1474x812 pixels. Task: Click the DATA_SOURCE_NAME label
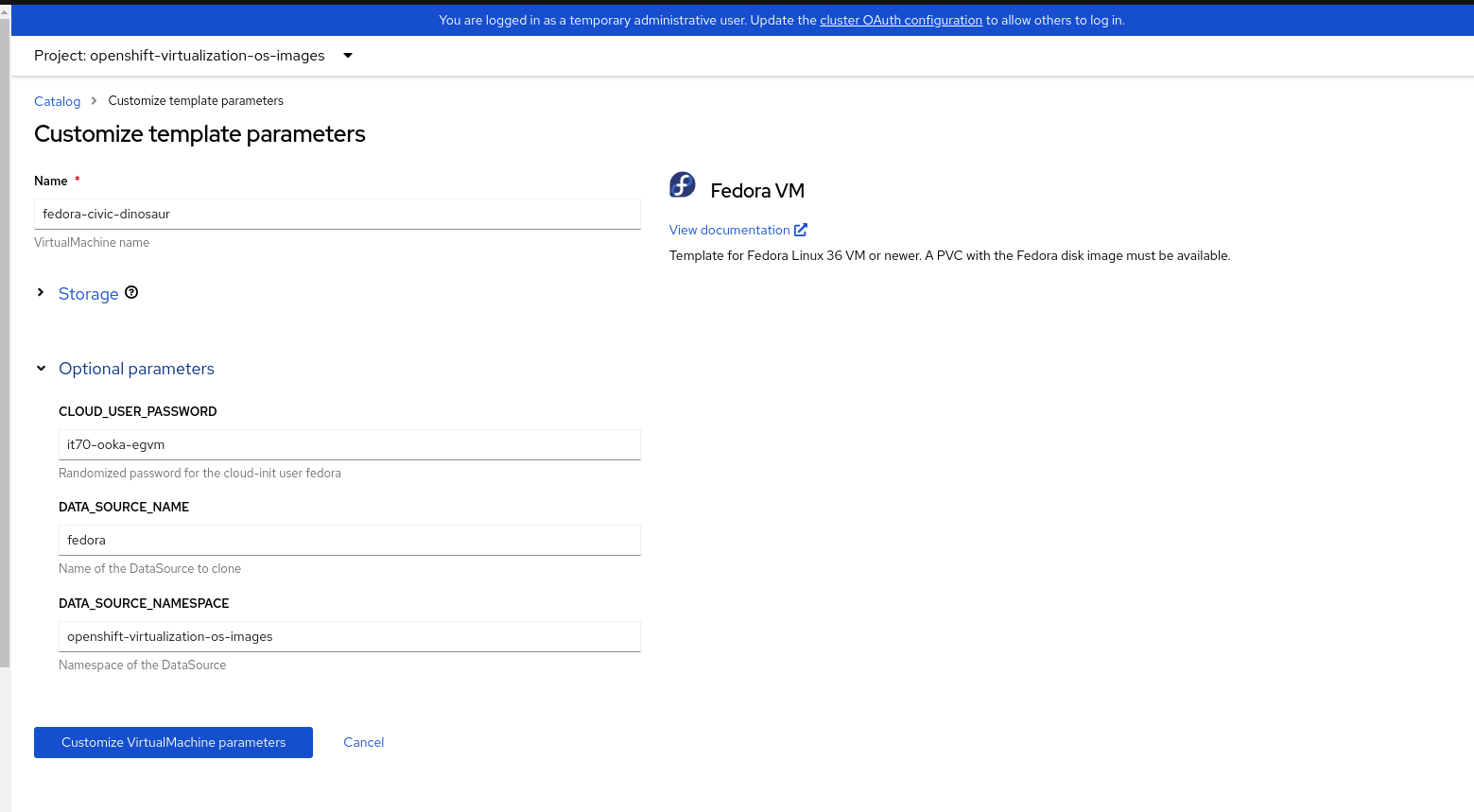coord(124,507)
